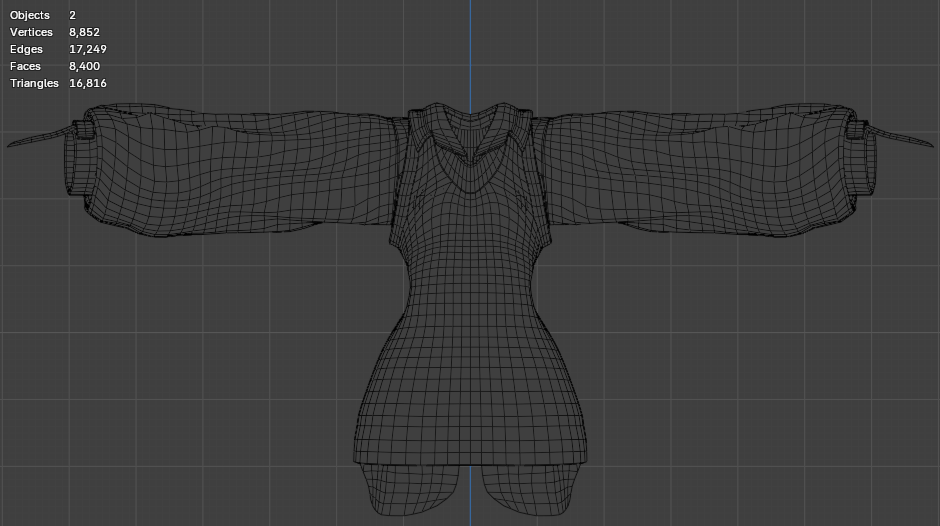
Task: Click the Triangles label in statistics overlay
Action: pyautogui.click(x=34, y=83)
